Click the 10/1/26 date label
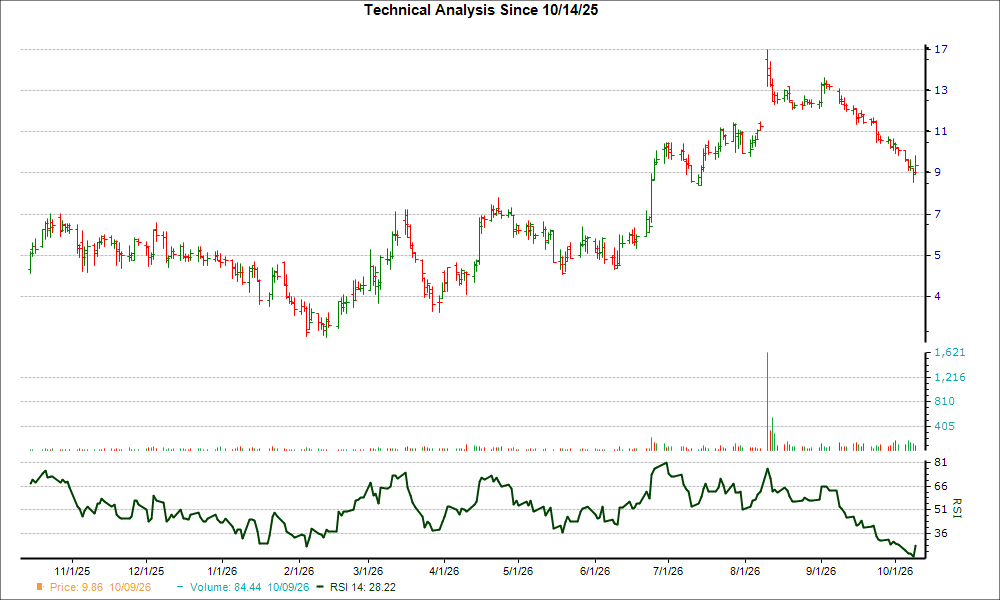The width and height of the screenshot is (1000, 600). pos(895,571)
